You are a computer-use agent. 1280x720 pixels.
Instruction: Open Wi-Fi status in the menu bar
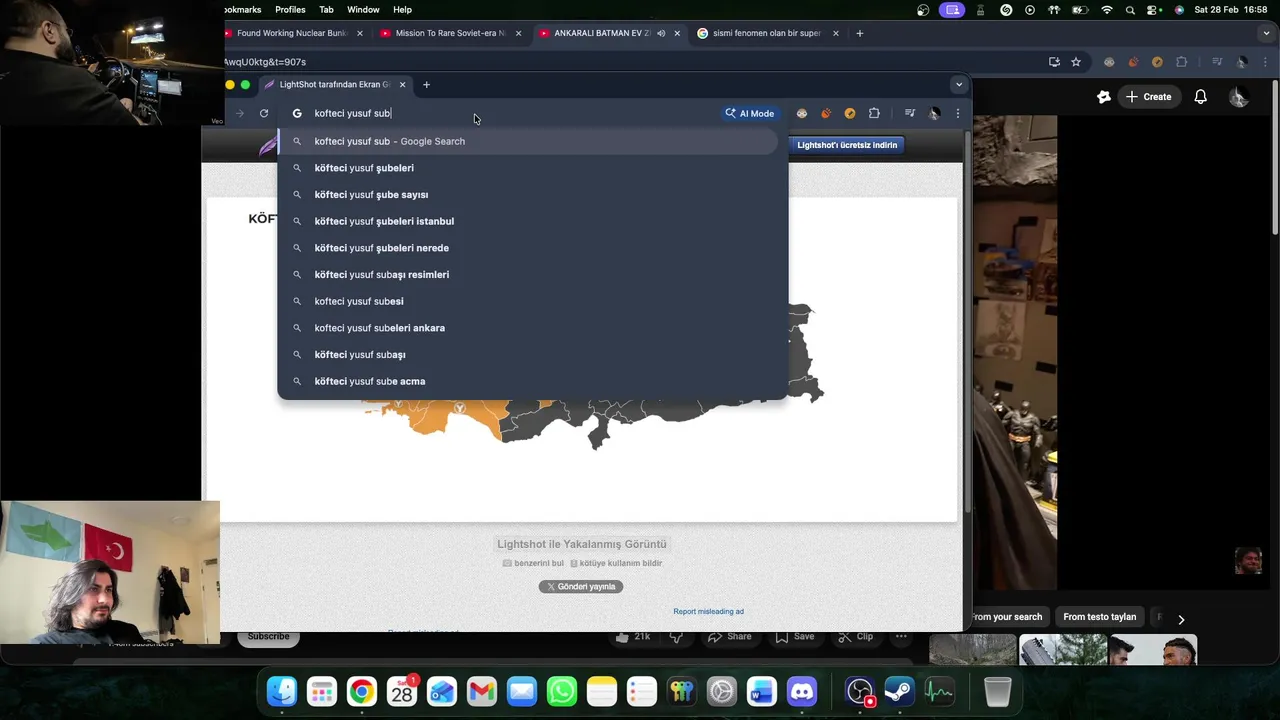[x=1106, y=9]
